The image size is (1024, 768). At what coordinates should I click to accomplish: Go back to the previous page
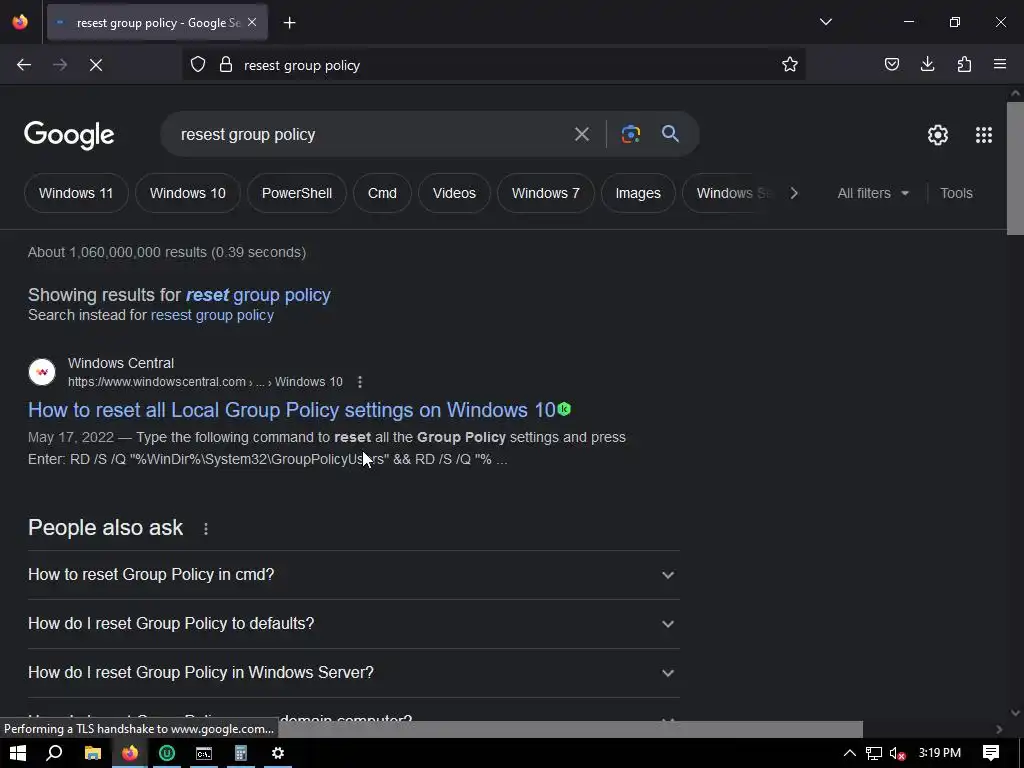[24, 65]
